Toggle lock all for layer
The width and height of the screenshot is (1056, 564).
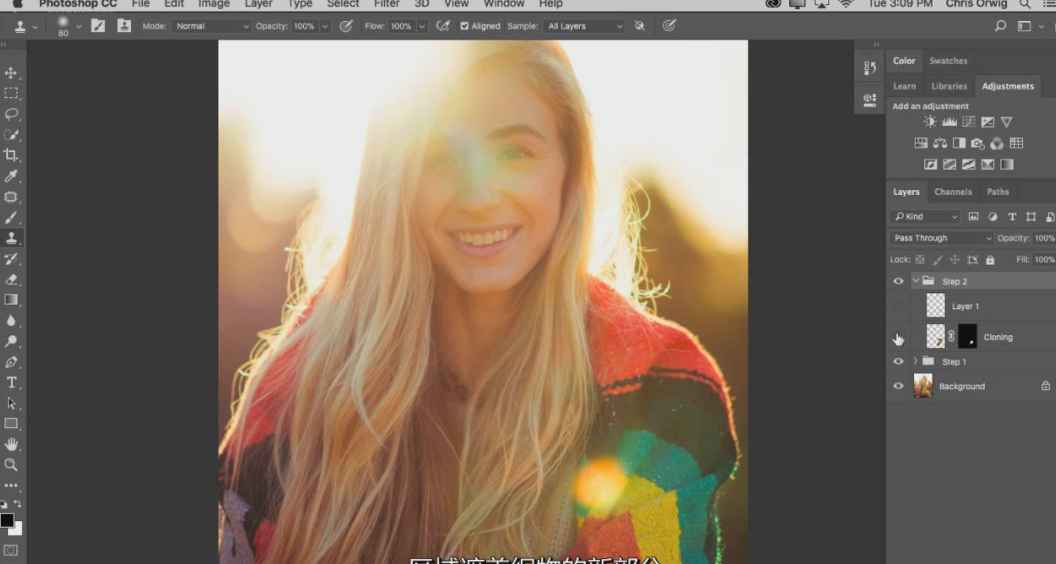click(x=990, y=259)
